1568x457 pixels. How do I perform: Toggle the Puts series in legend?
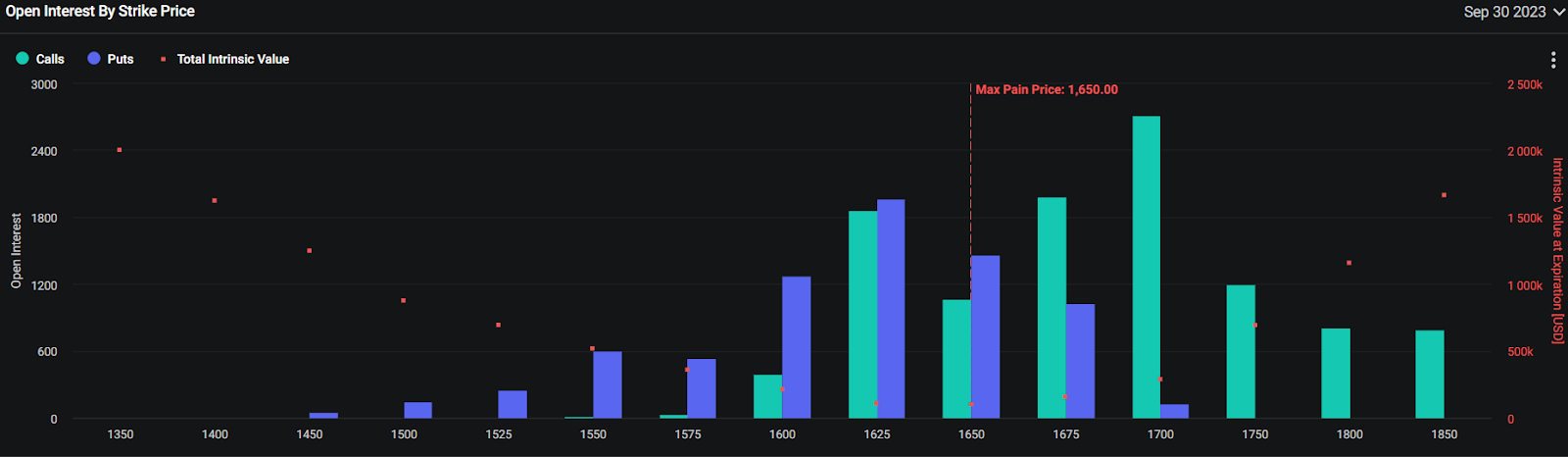[111, 59]
